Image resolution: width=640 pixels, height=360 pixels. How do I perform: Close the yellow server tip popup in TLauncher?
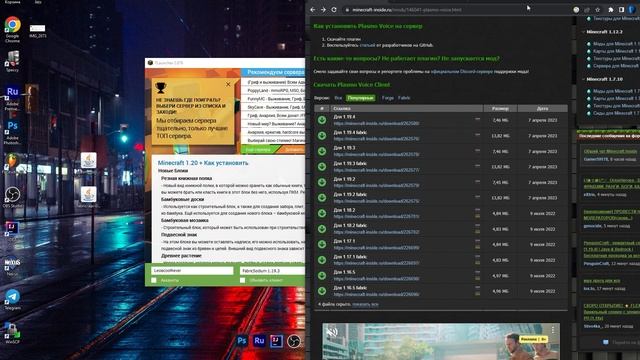coord(228,84)
